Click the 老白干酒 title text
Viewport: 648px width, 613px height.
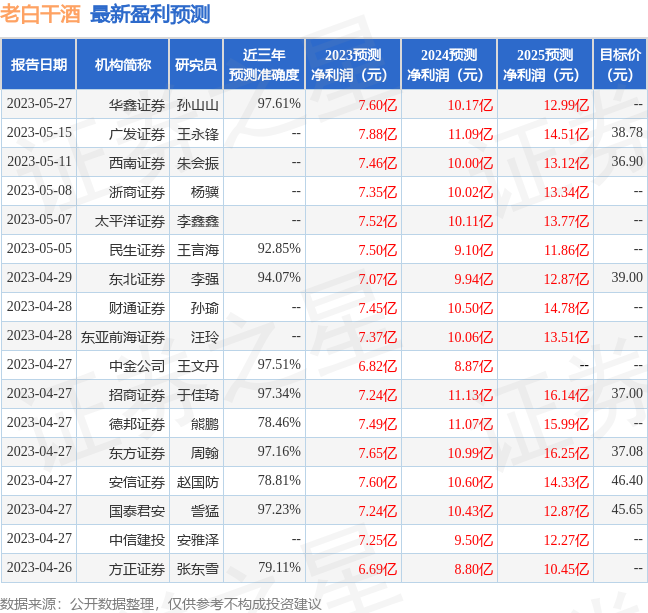40,14
